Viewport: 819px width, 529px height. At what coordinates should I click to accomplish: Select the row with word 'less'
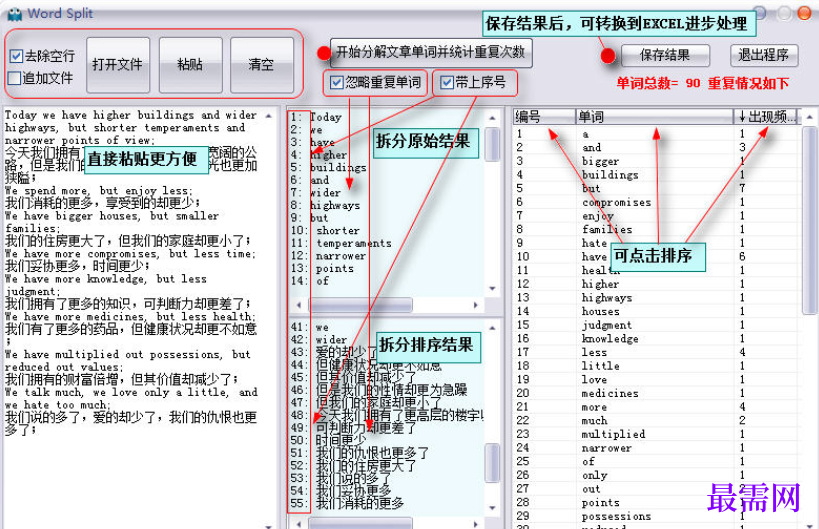coord(656,352)
